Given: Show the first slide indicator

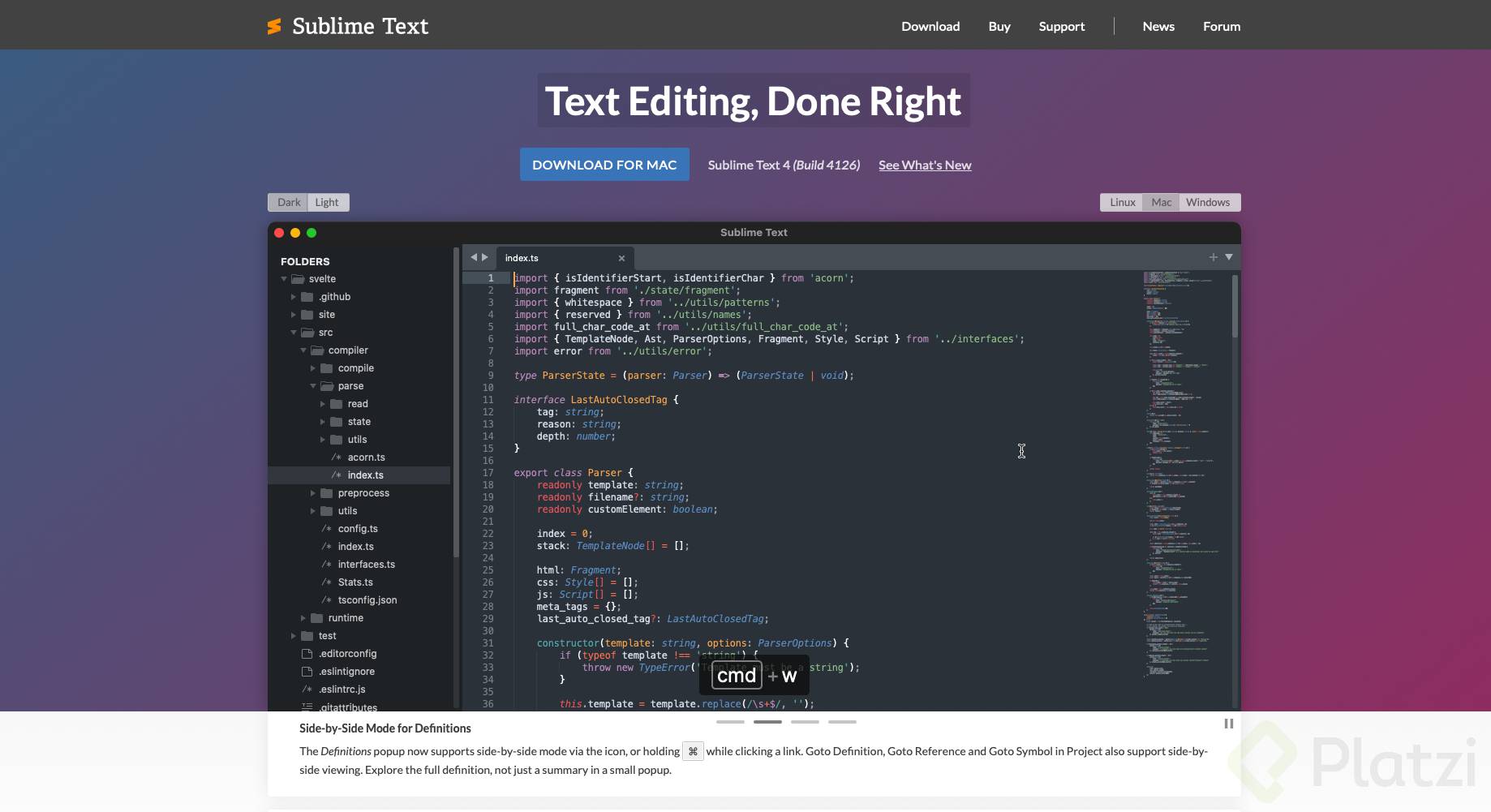Looking at the screenshot, I should tap(730, 721).
